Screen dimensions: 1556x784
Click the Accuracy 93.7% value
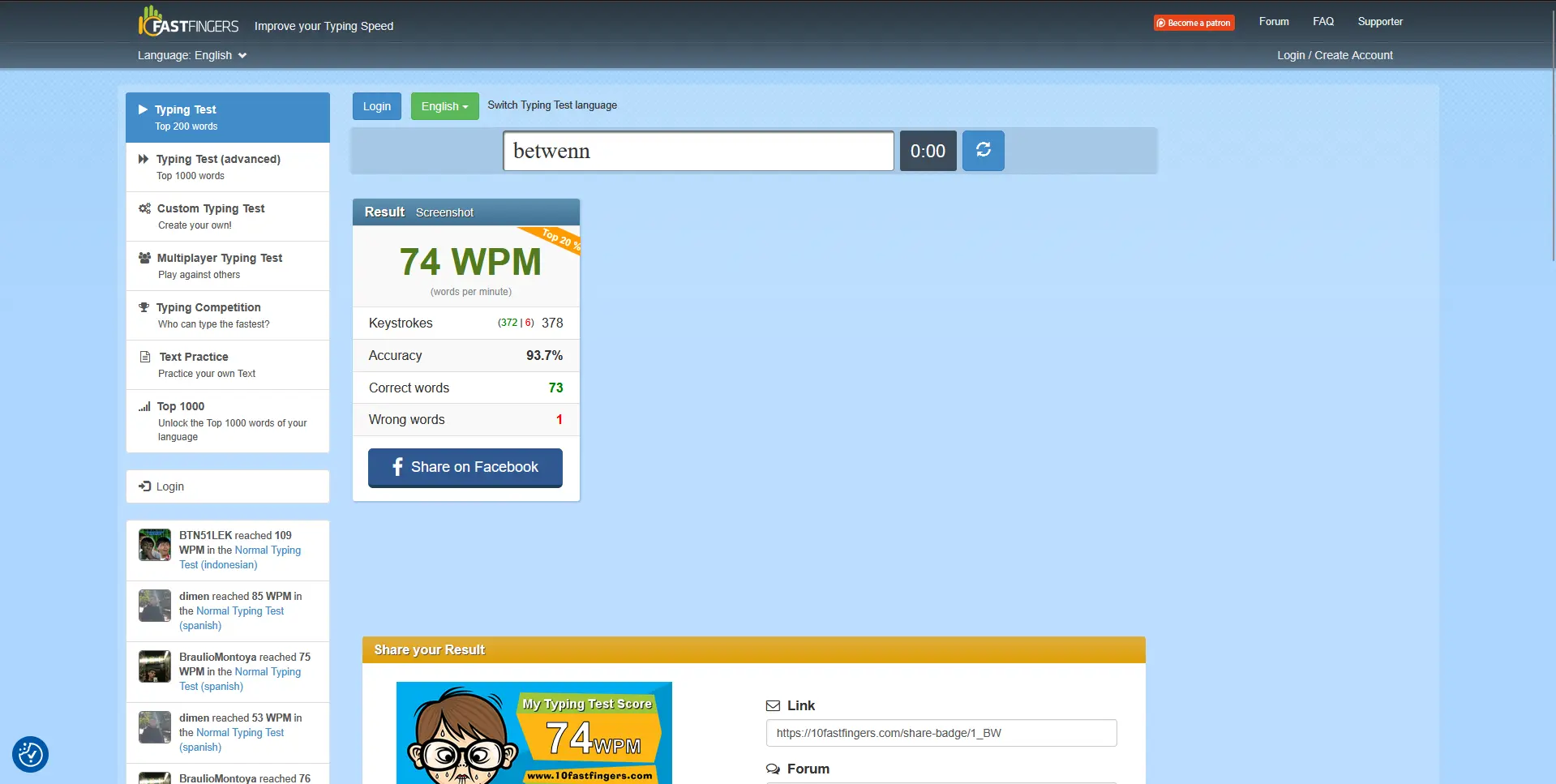pyautogui.click(x=544, y=355)
